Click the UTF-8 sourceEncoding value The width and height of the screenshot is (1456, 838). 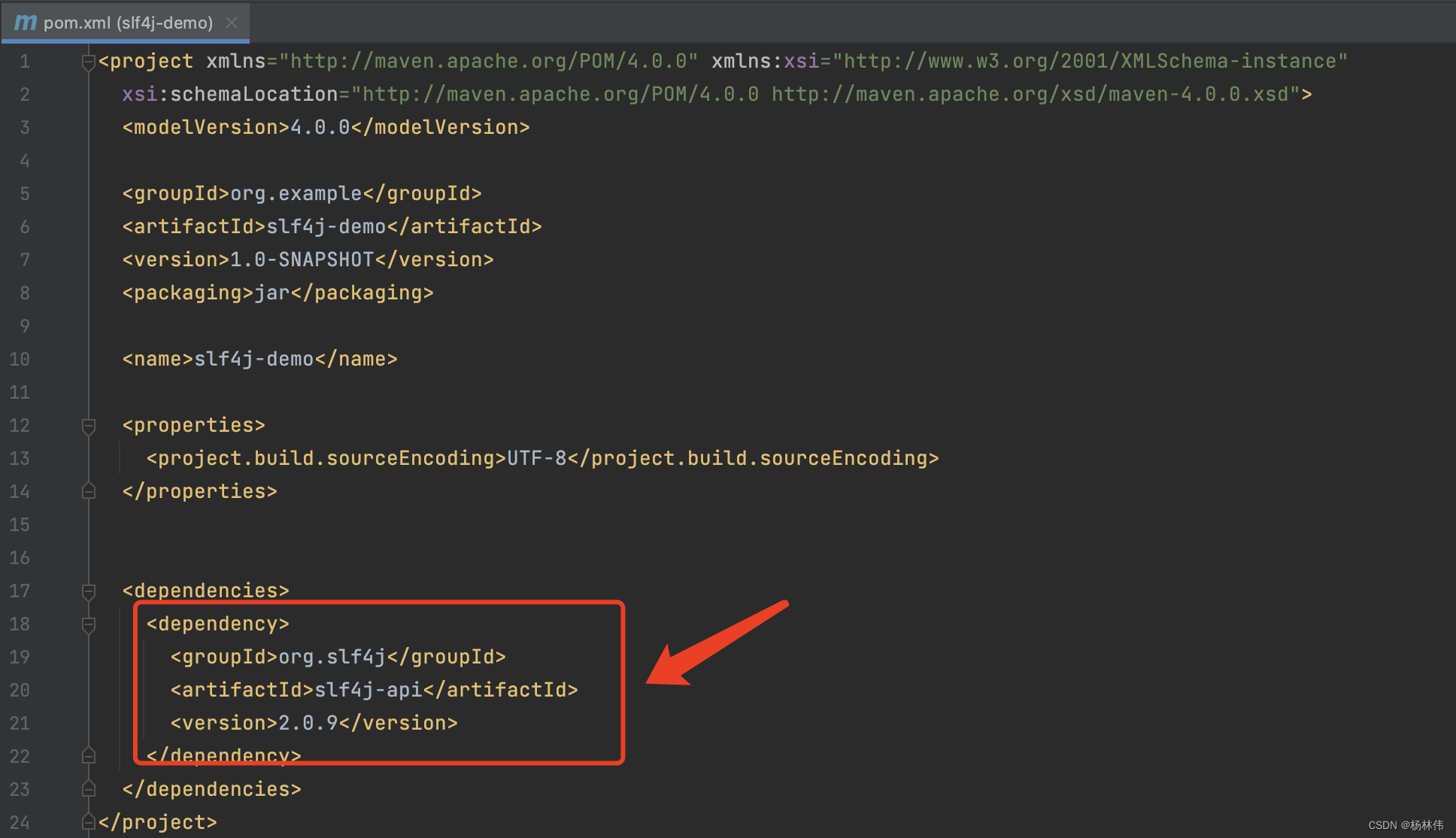[x=536, y=459]
